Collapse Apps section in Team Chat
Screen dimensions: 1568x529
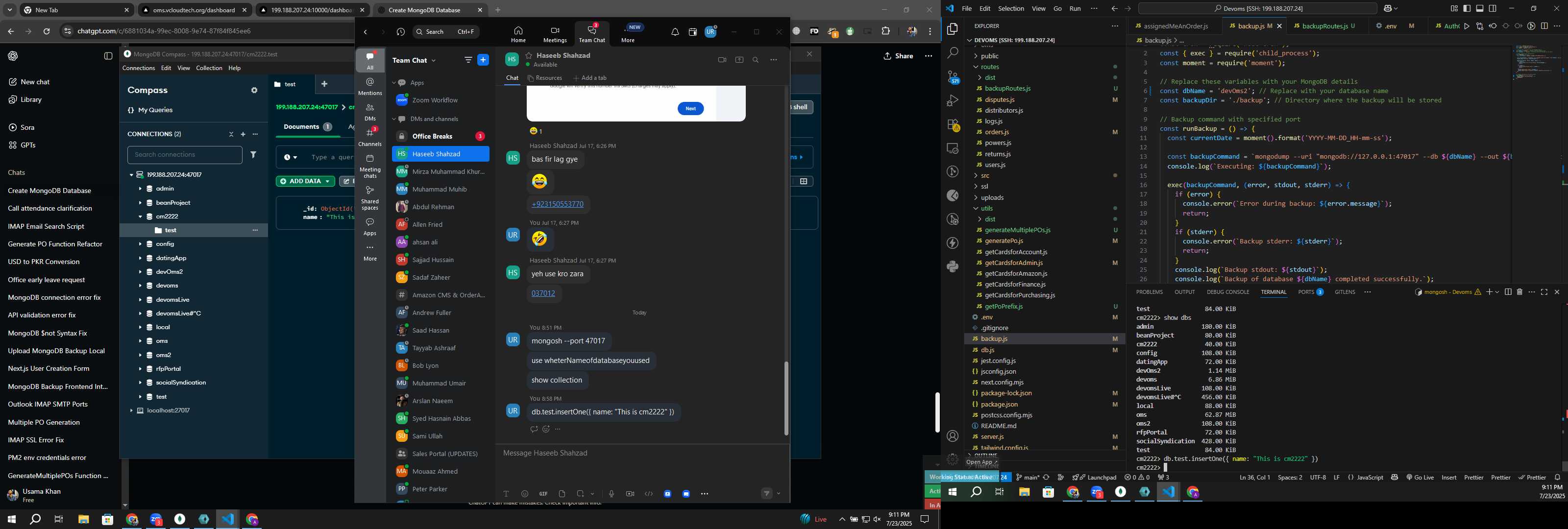394,83
